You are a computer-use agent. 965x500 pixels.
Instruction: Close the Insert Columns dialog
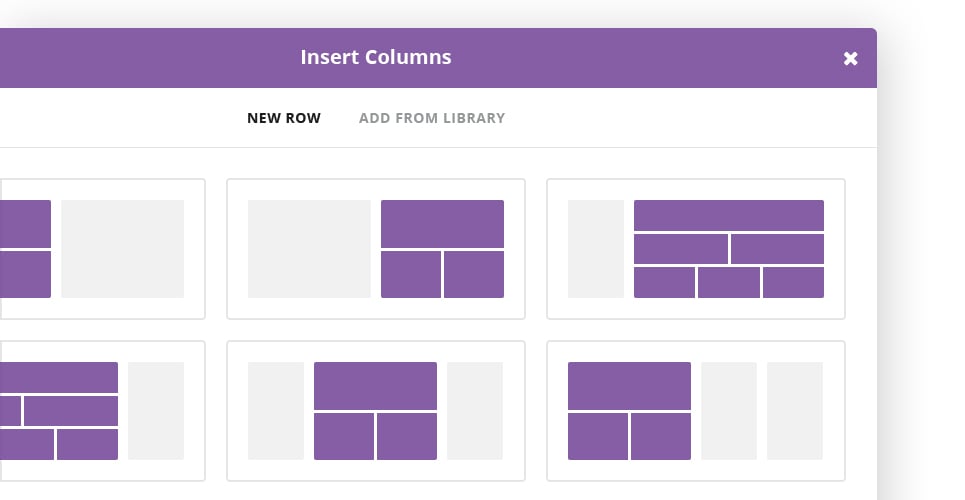coord(850,58)
